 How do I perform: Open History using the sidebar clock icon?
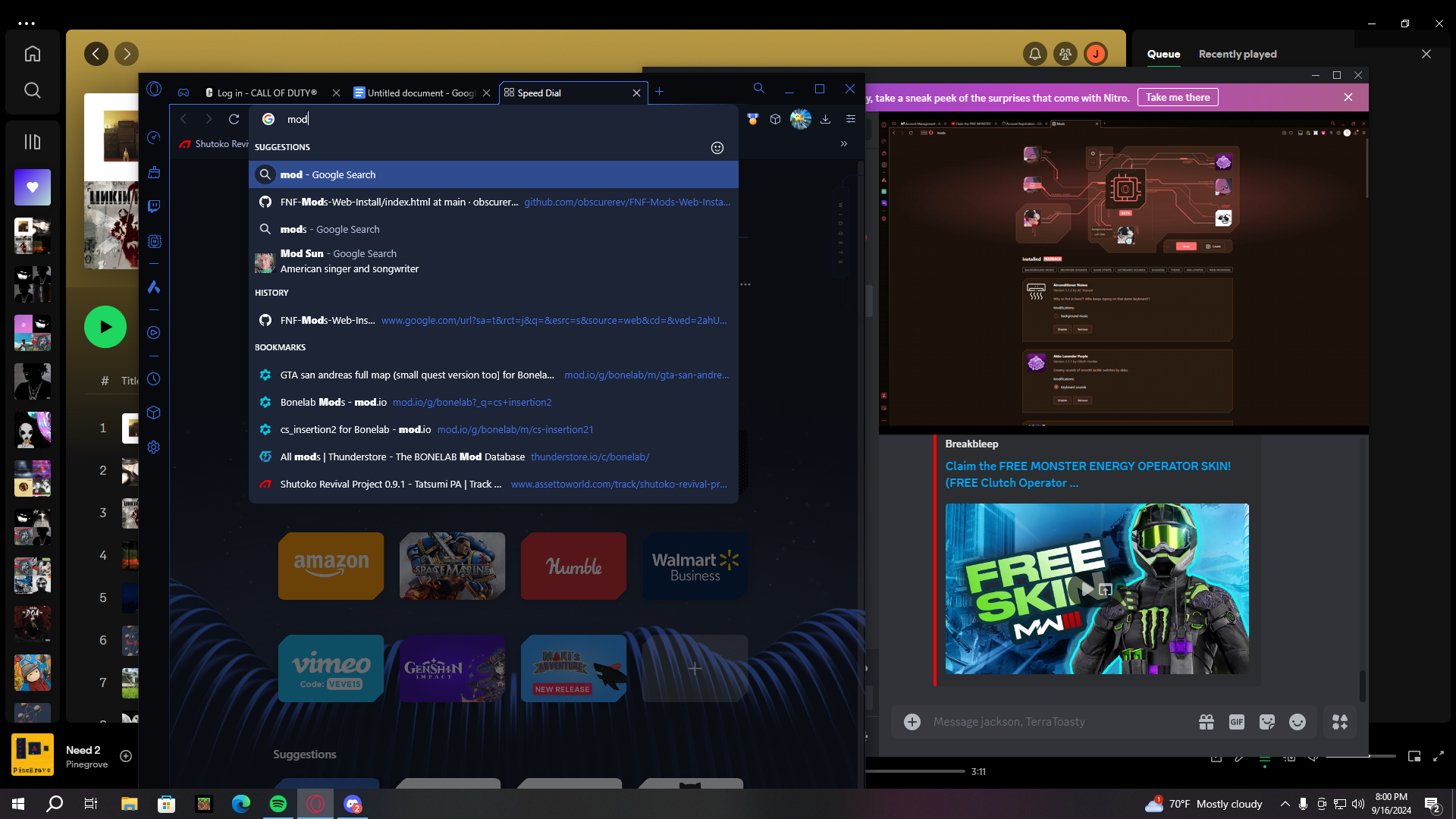154,379
